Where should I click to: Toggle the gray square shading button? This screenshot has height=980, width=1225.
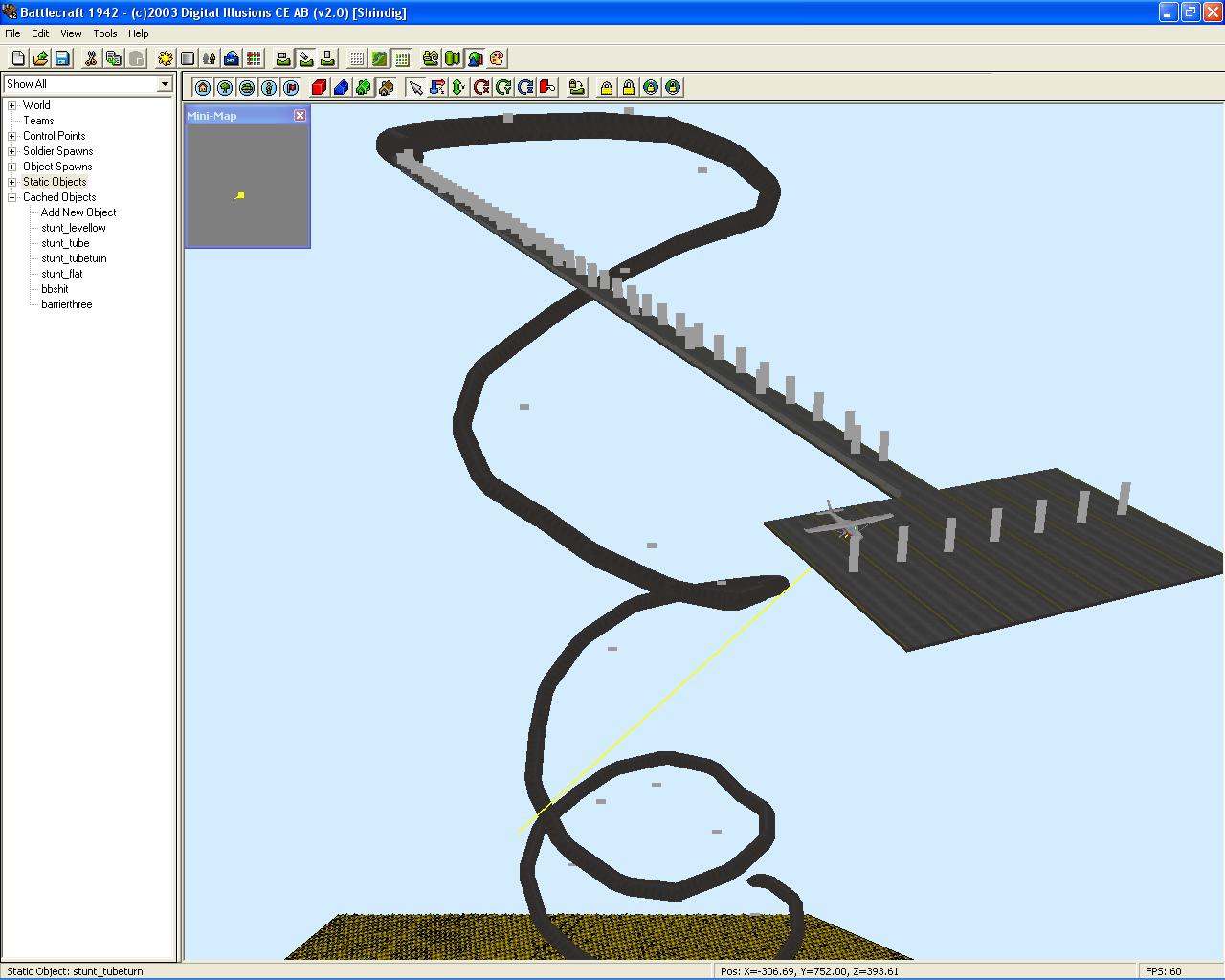[188, 58]
